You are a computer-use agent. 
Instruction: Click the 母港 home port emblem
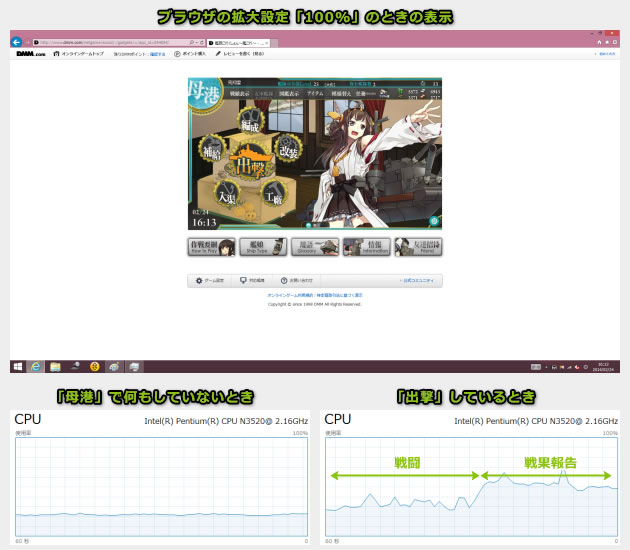coord(205,93)
